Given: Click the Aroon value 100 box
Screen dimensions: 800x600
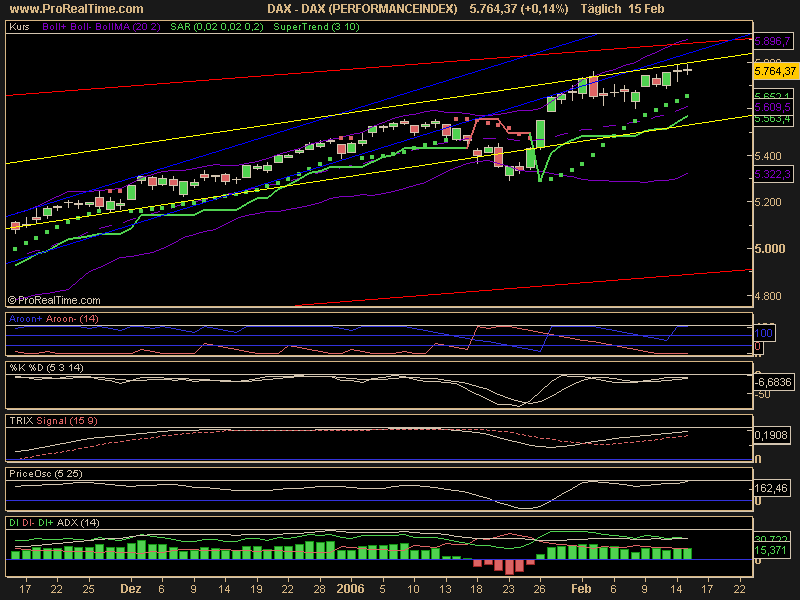Looking at the screenshot, I should click(x=763, y=334).
